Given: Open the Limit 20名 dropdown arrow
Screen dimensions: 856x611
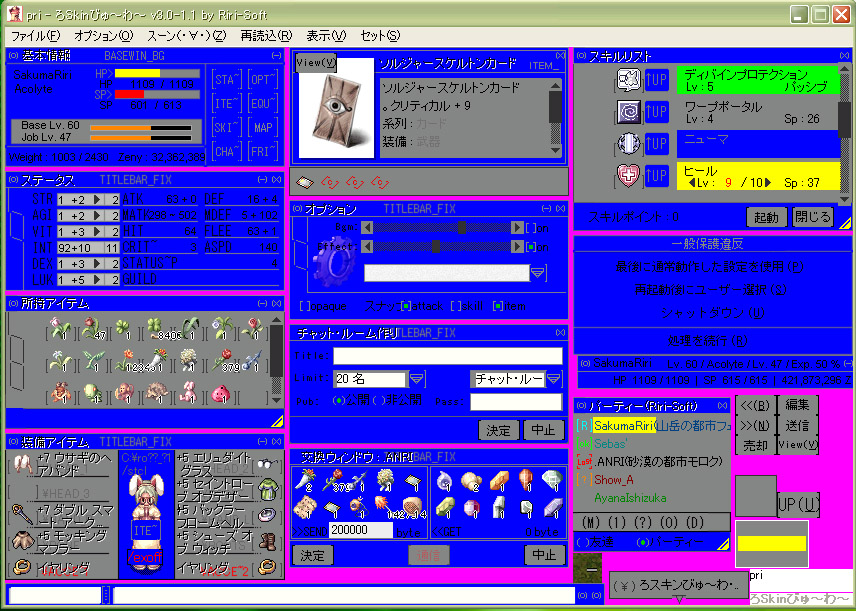Looking at the screenshot, I should [x=417, y=378].
